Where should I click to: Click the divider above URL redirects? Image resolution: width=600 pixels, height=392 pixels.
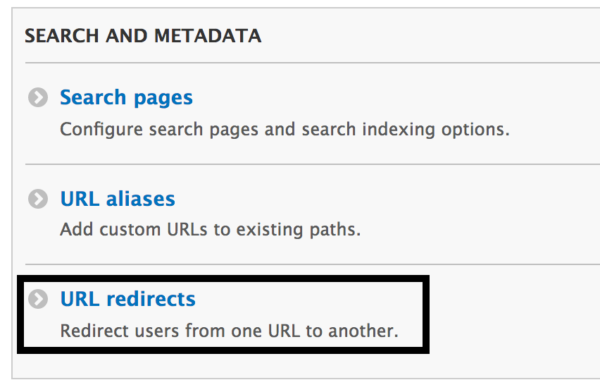click(313, 264)
